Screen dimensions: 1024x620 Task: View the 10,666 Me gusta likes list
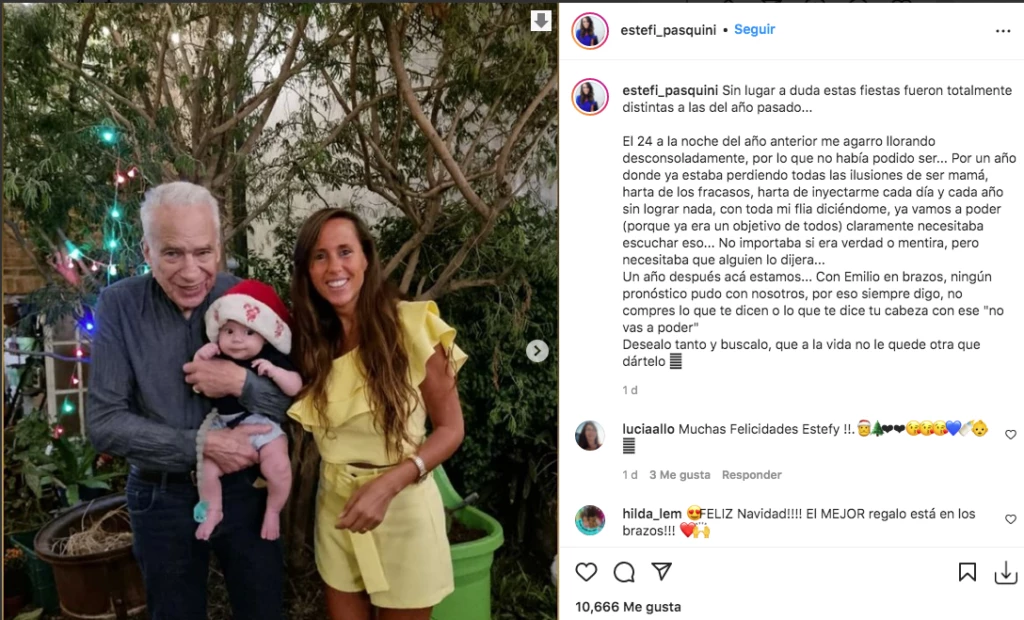coord(628,607)
